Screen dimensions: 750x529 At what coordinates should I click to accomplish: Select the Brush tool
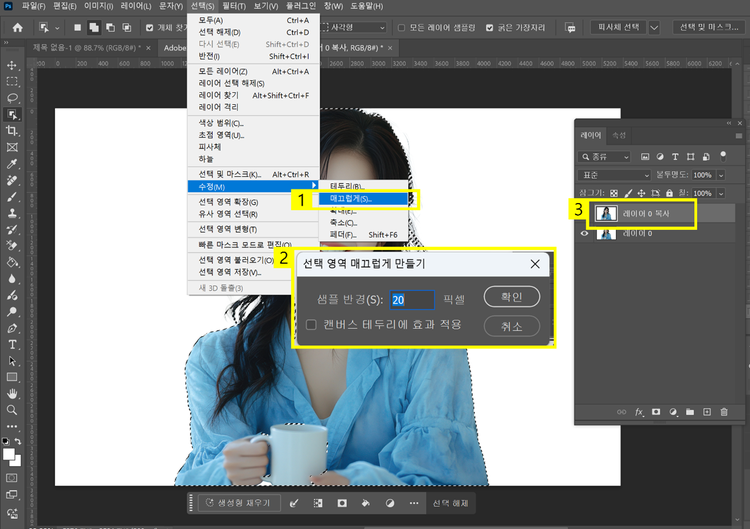point(12,197)
